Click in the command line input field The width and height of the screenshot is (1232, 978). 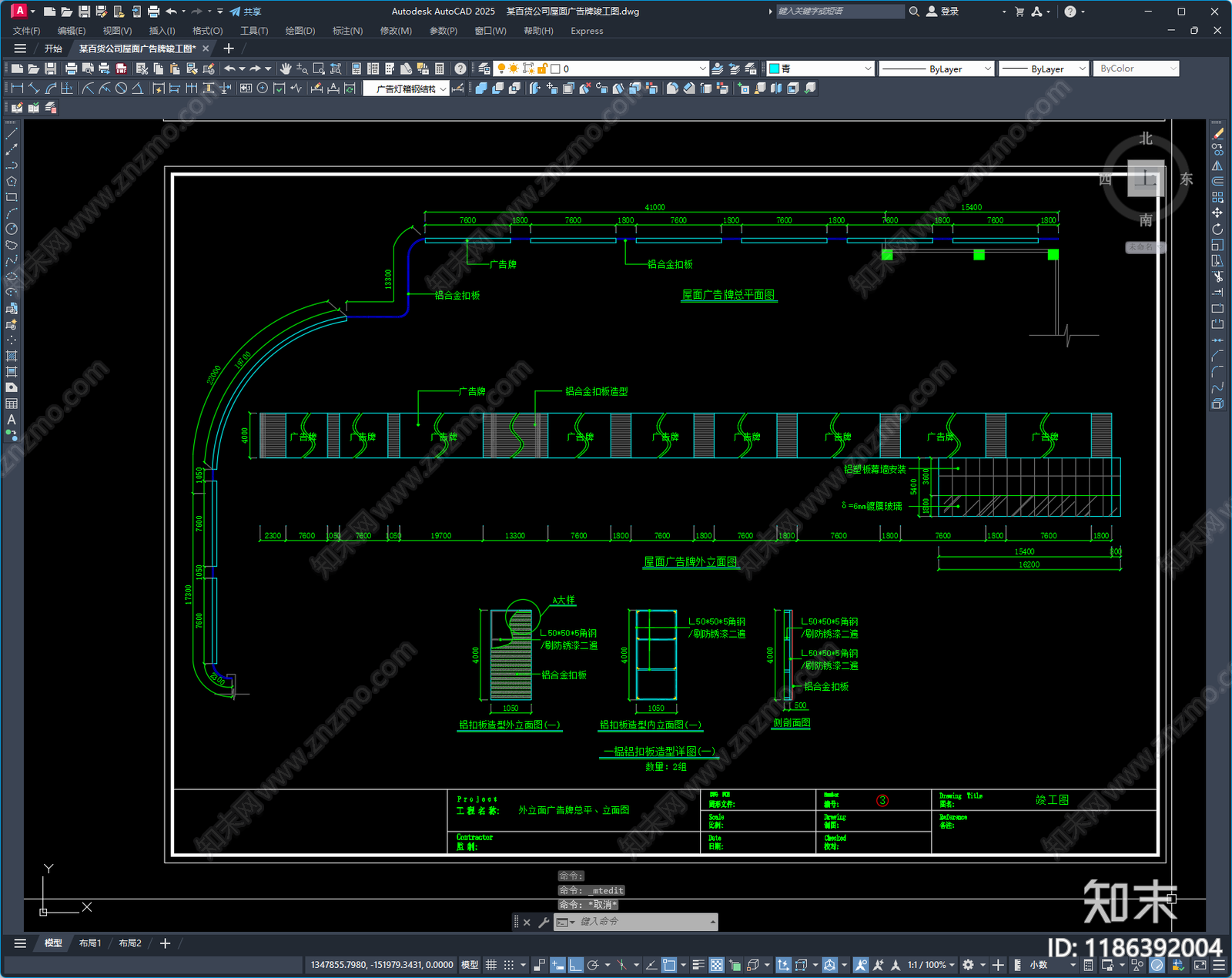click(x=643, y=922)
